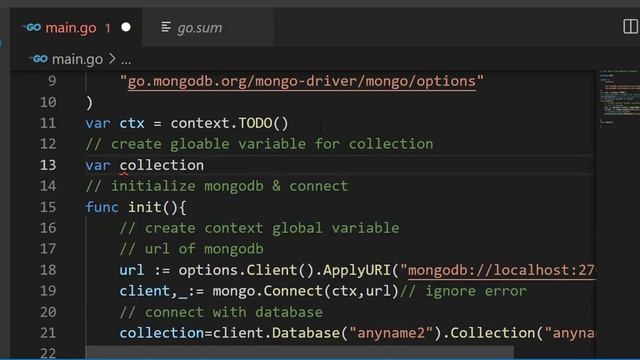Click the Split Editor icon
Viewport: 640px width, 360px height.
pyautogui.click(x=630, y=27)
